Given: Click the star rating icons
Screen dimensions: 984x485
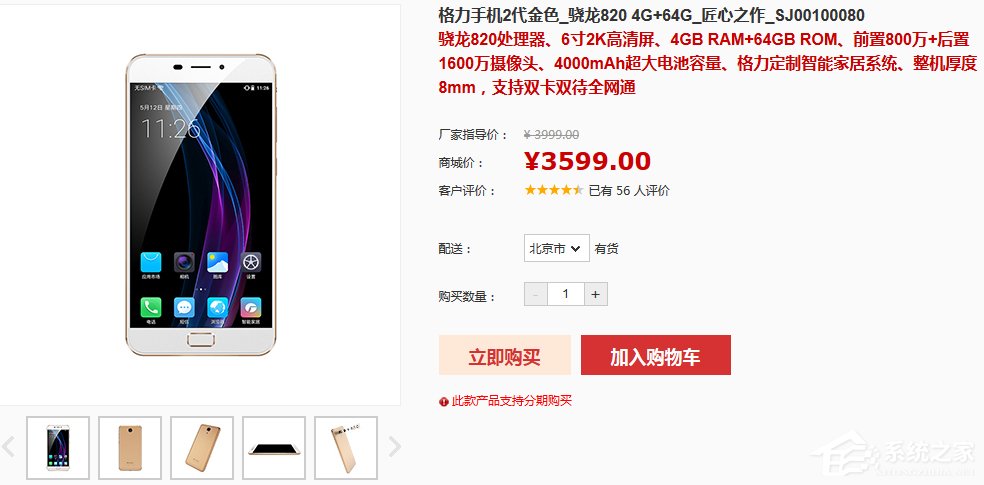Looking at the screenshot, I should [554, 190].
